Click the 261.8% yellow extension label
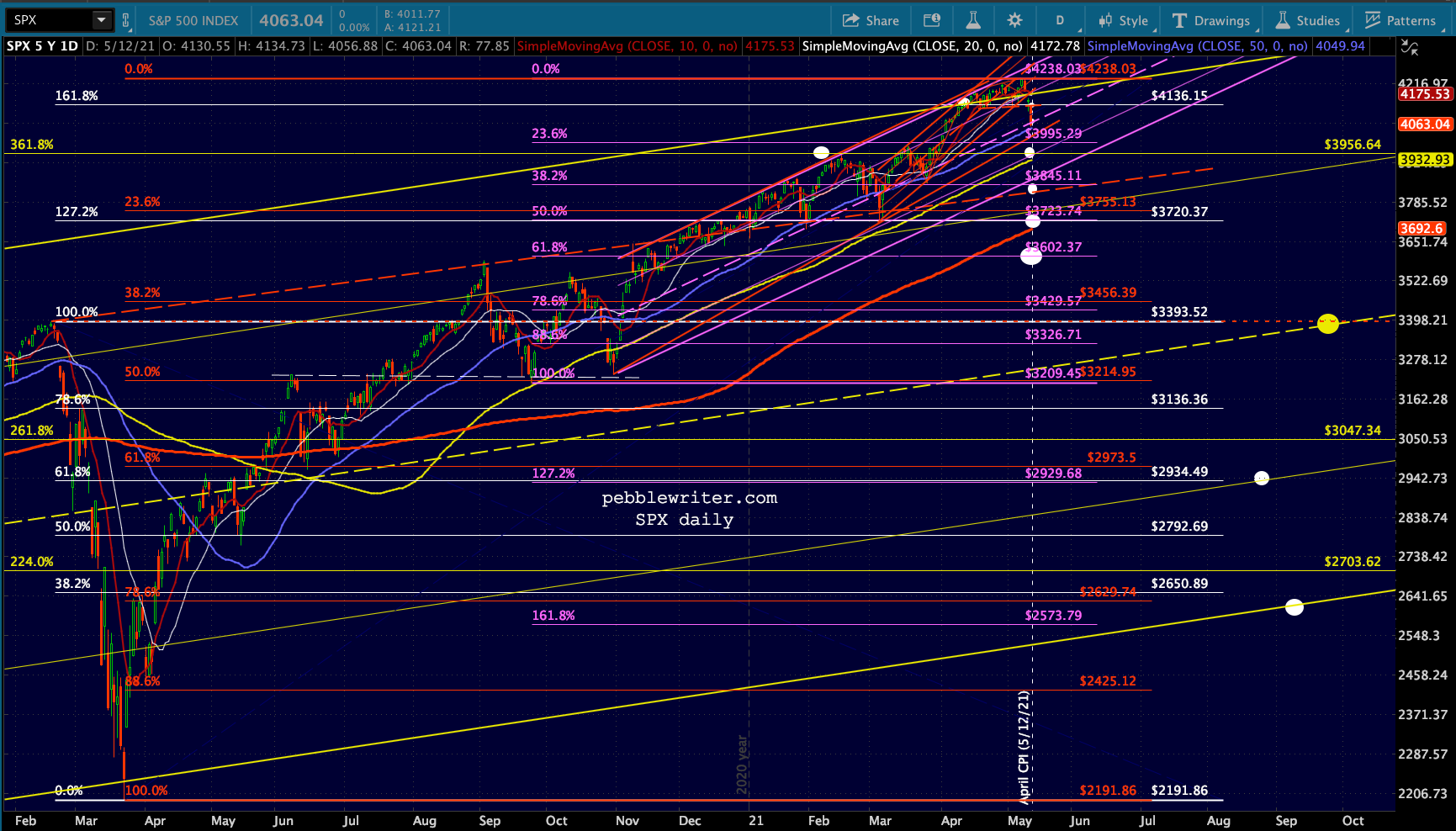 click(x=32, y=431)
